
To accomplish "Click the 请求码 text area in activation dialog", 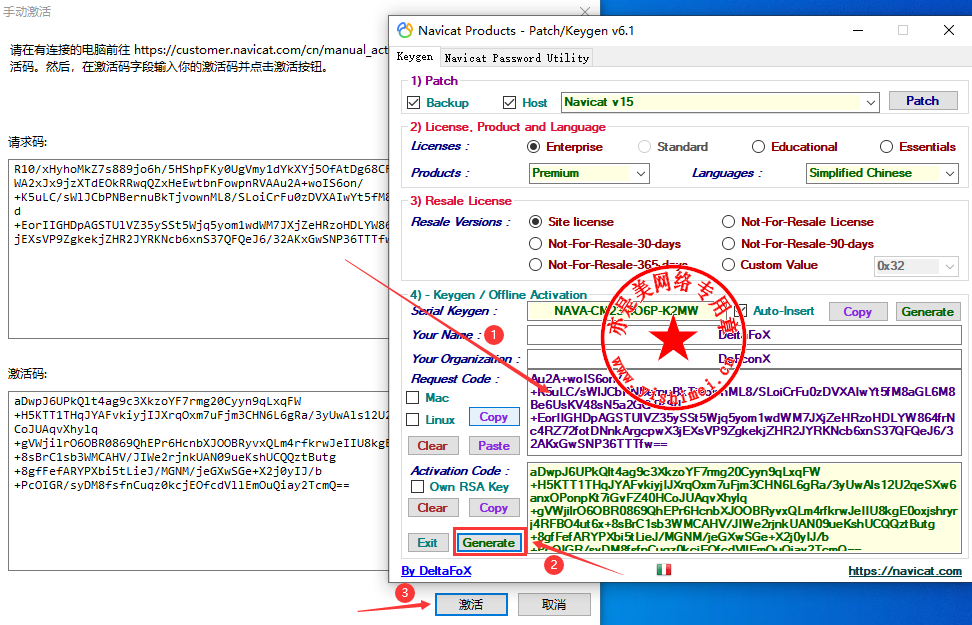I will point(198,249).
